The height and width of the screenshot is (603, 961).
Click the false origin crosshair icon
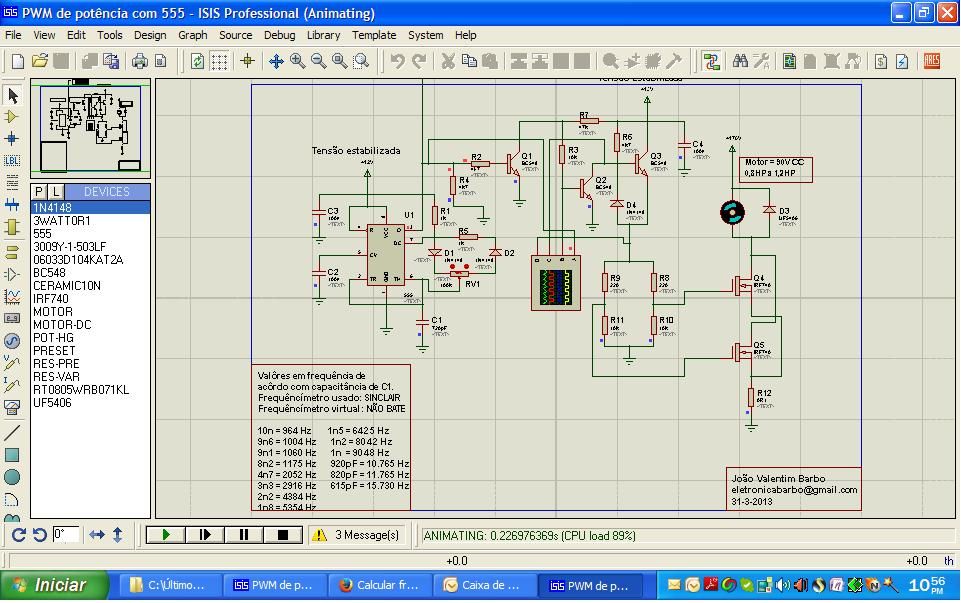[248, 61]
